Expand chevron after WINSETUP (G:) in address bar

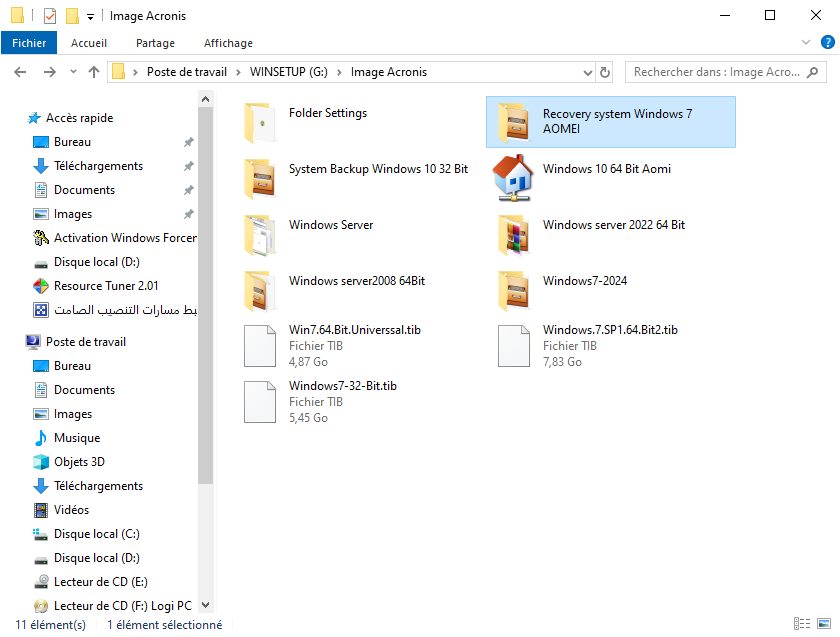(339, 72)
